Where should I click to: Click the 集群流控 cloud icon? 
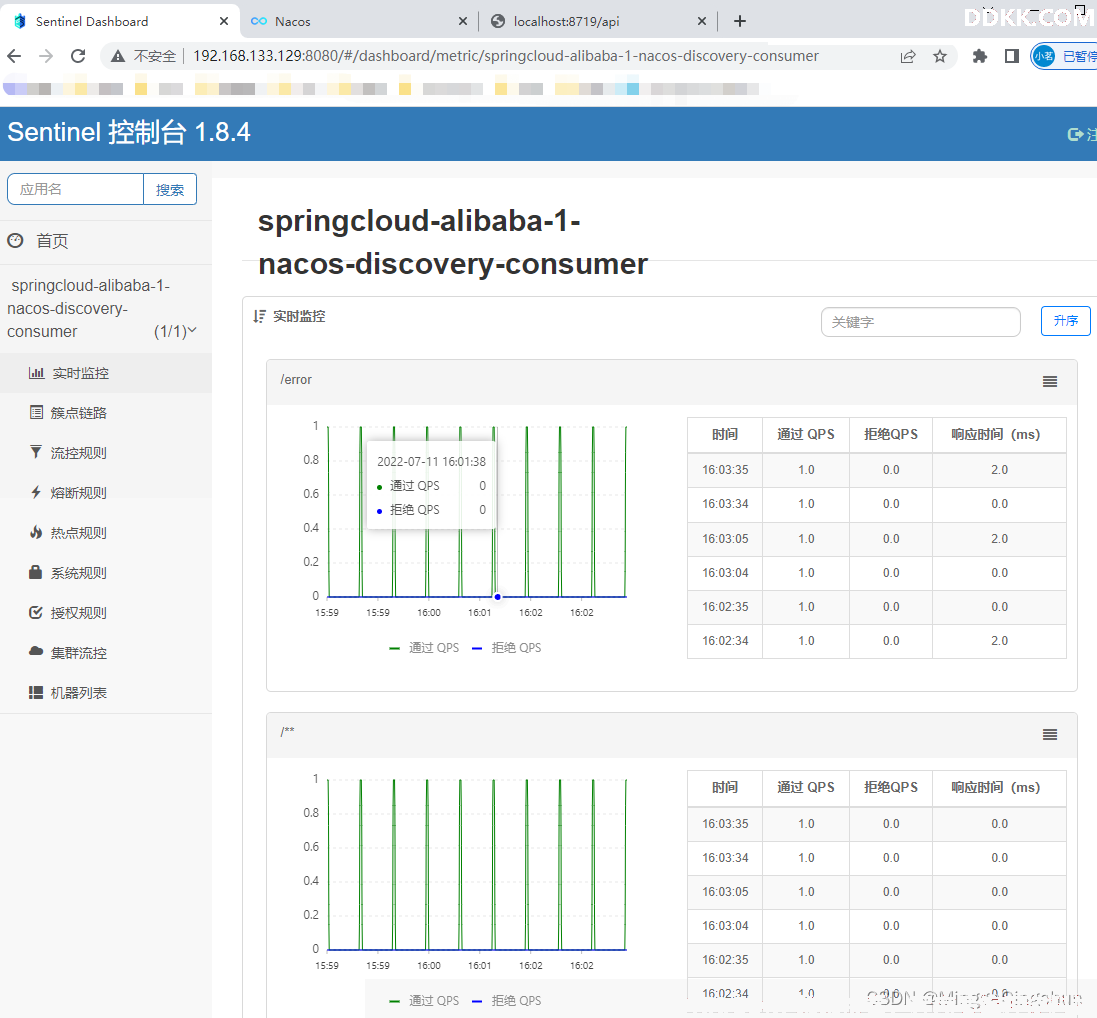tap(36, 651)
